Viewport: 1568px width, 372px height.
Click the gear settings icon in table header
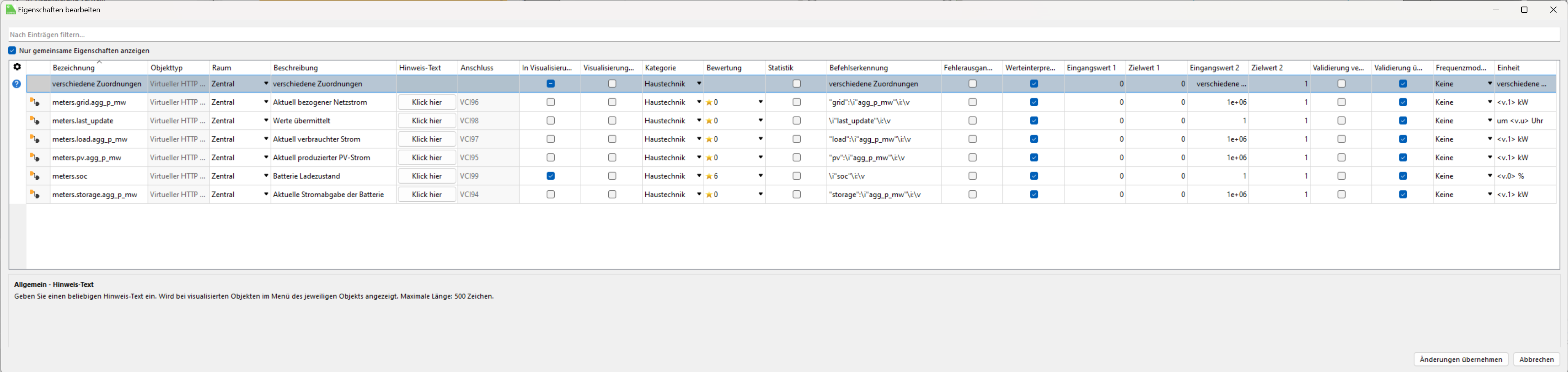coord(17,67)
